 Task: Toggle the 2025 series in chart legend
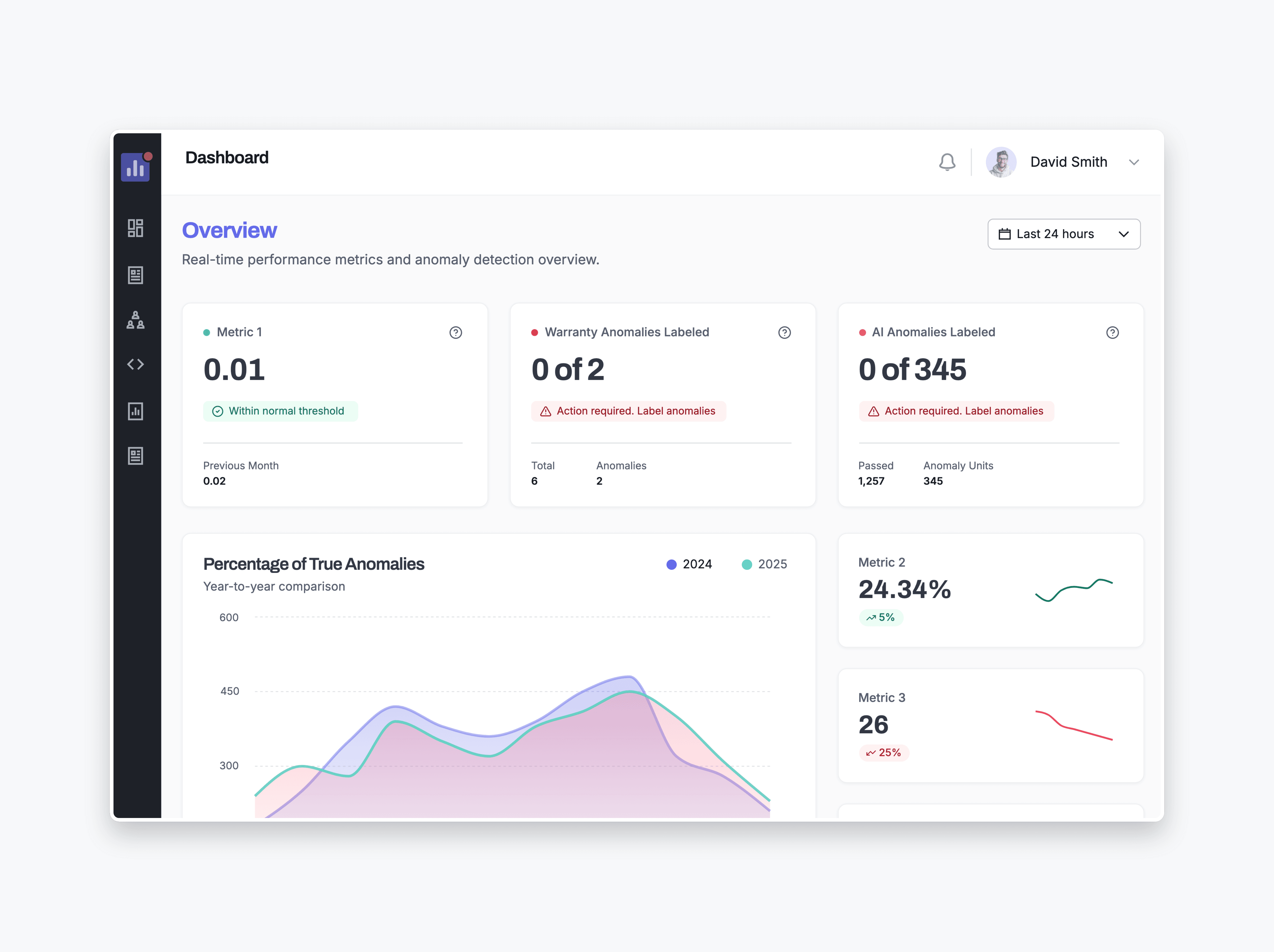coord(764,564)
